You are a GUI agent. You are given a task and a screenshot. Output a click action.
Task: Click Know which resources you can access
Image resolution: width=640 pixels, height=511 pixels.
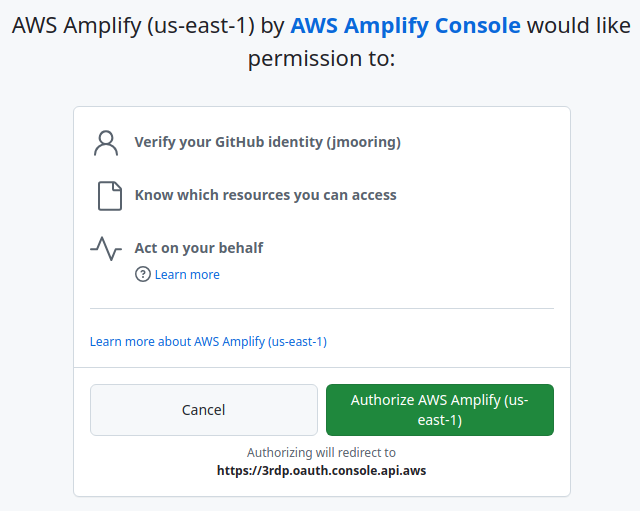click(265, 195)
